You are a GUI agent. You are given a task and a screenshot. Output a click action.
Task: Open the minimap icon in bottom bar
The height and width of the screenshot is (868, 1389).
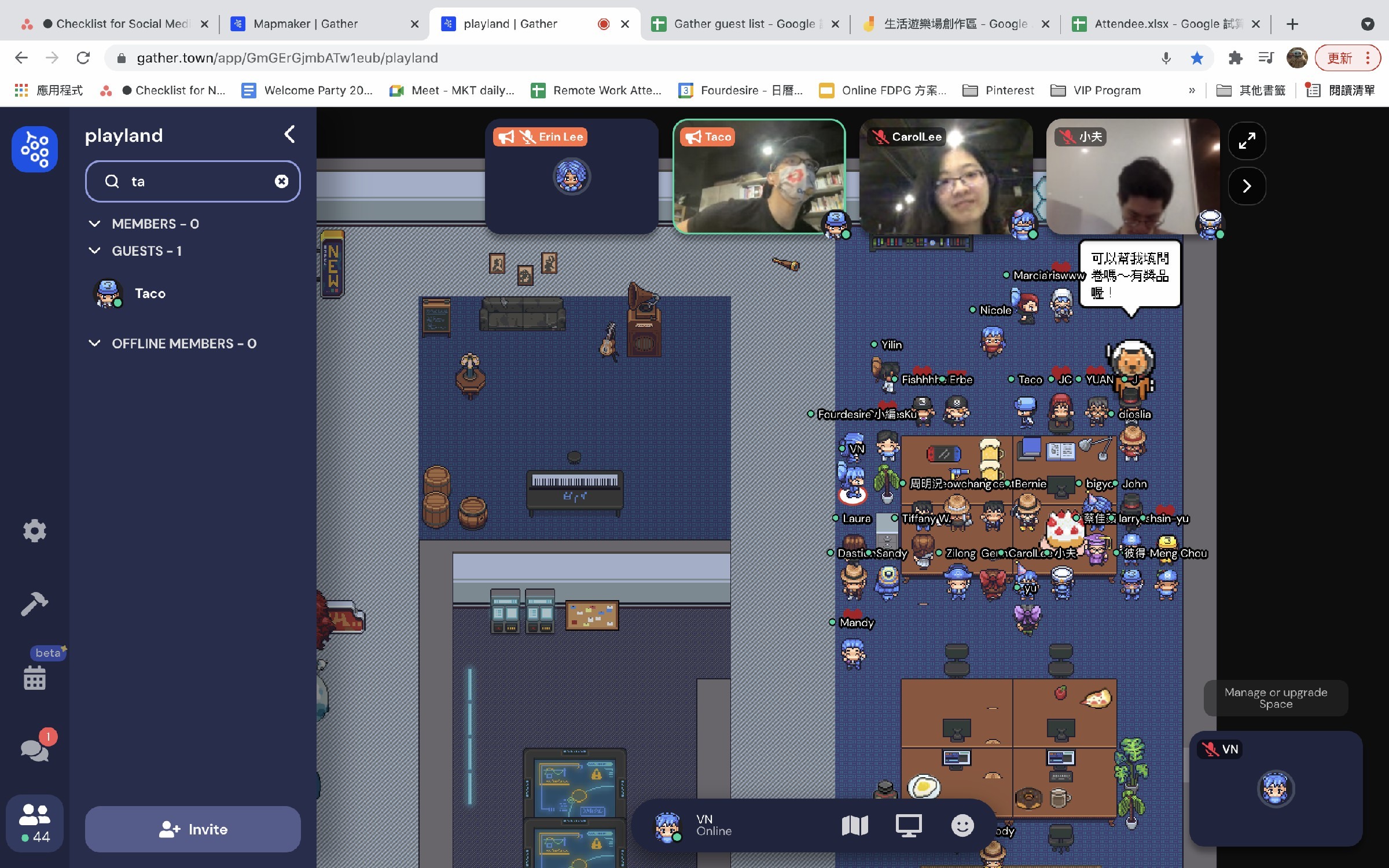855,826
